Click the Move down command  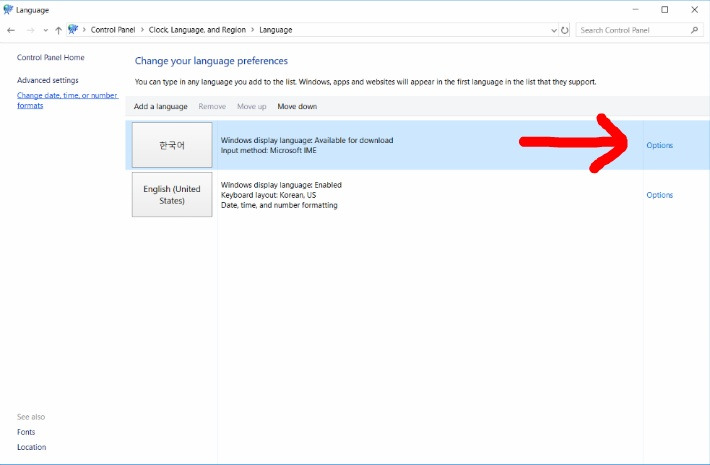297,106
